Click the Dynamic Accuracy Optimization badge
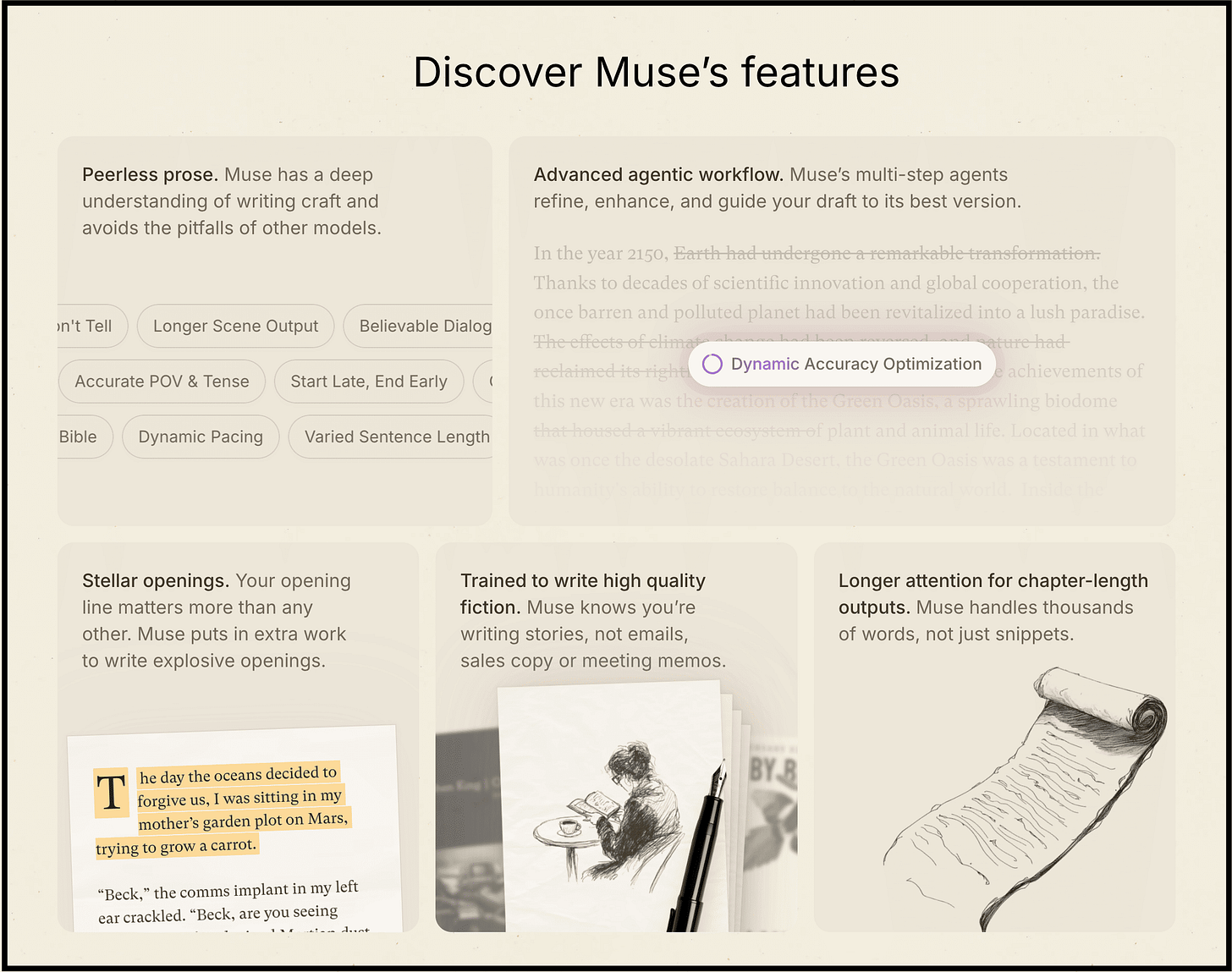Screen dimensions: 1232x972 pos(842,364)
